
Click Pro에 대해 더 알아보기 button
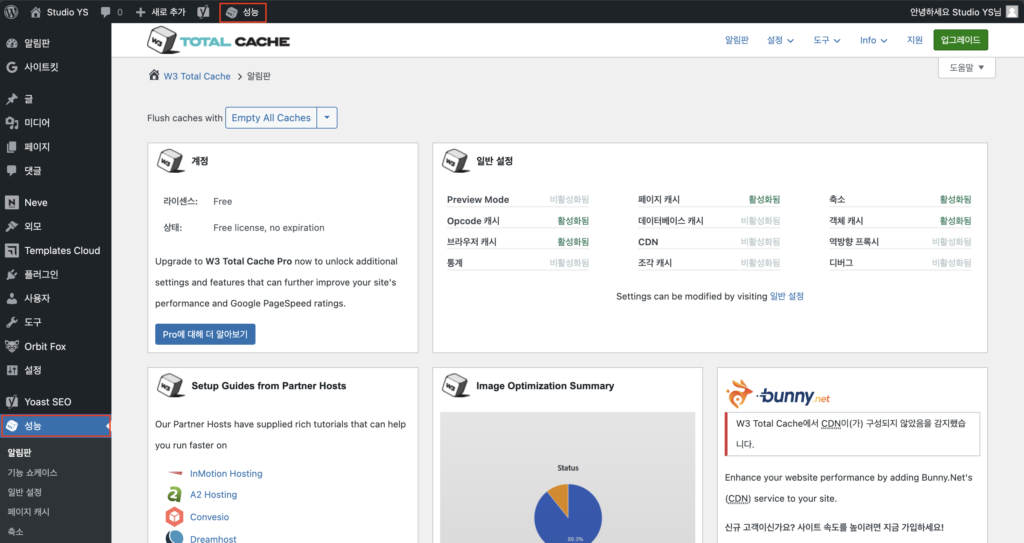[205, 334]
